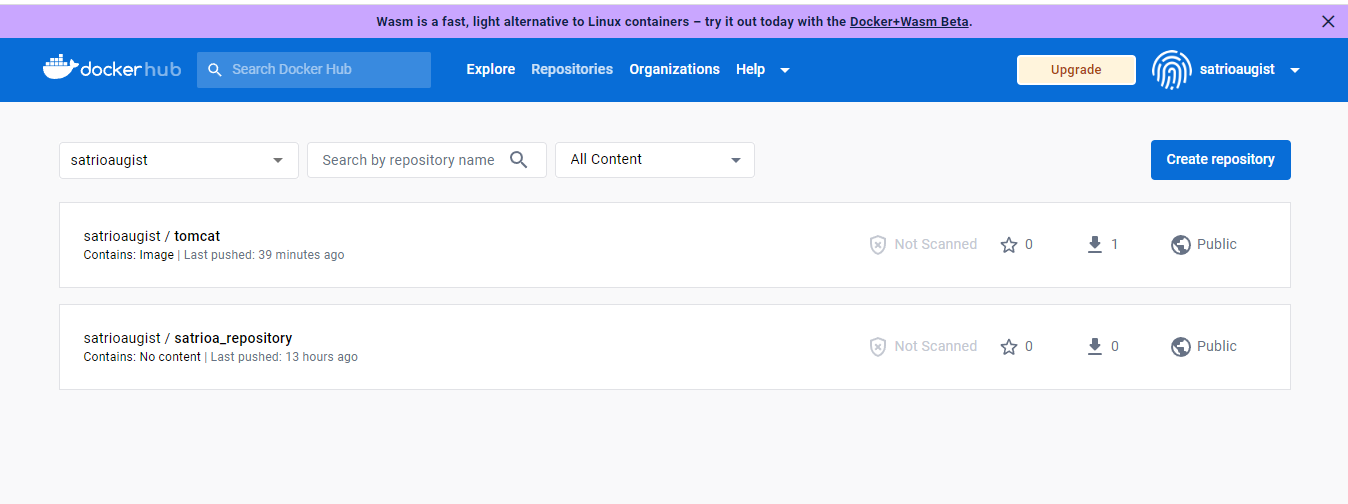Click the Create repository button
The width and height of the screenshot is (1348, 504).
coord(1220,160)
